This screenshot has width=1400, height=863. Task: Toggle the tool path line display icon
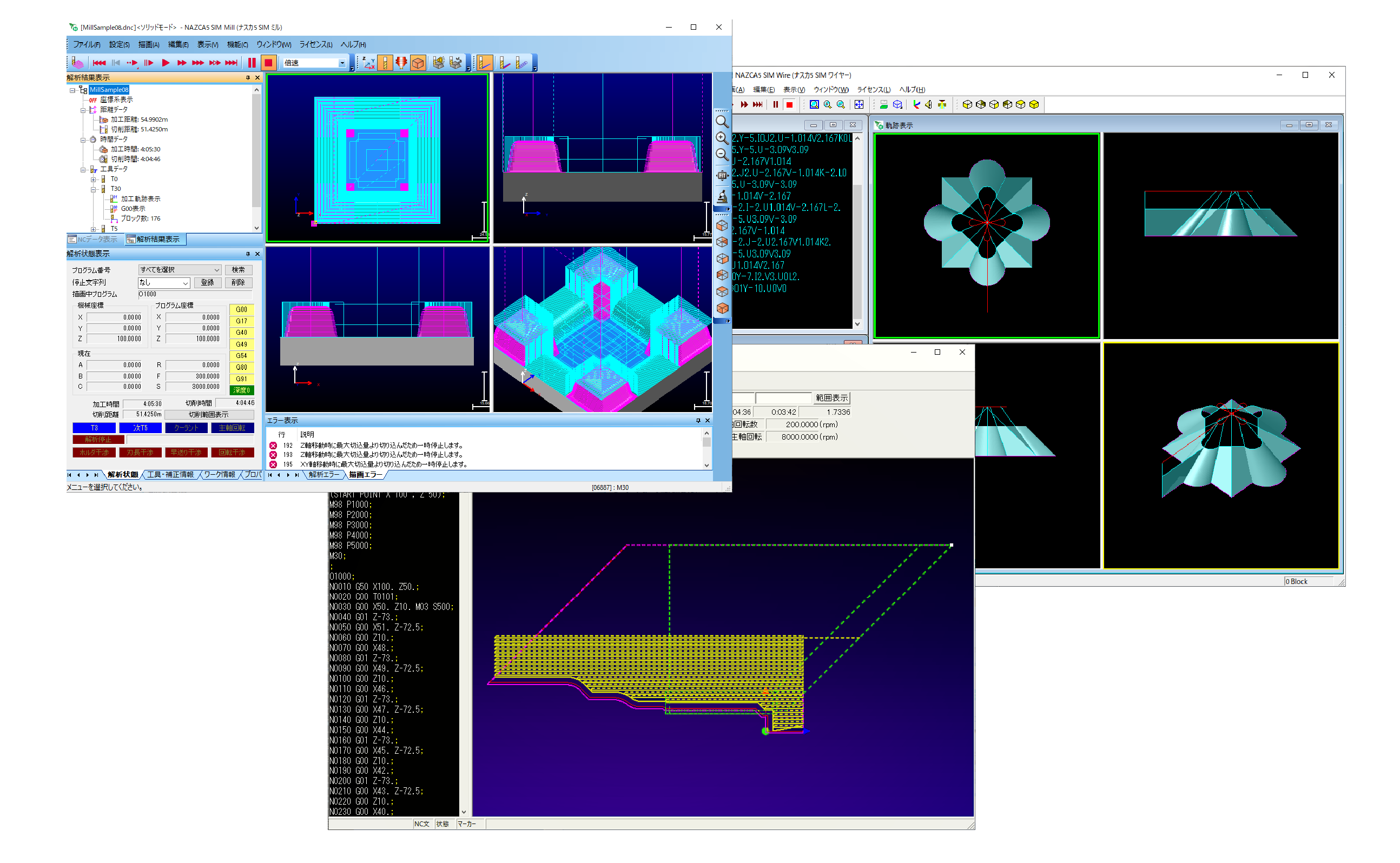tap(485, 63)
